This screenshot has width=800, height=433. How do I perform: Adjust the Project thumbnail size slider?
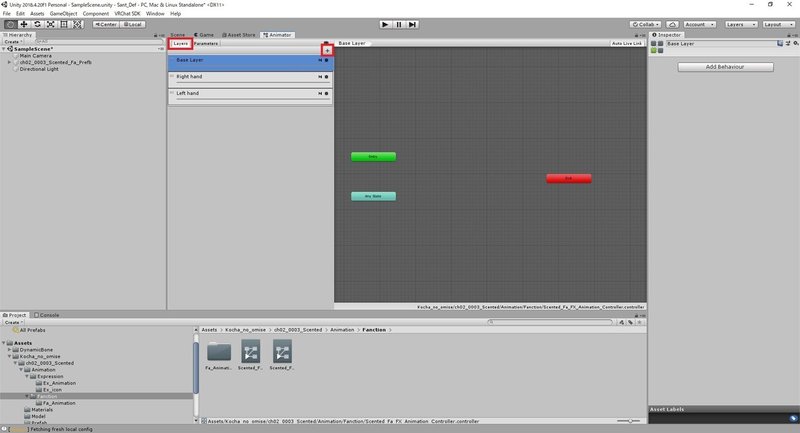click(x=631, y=421)
